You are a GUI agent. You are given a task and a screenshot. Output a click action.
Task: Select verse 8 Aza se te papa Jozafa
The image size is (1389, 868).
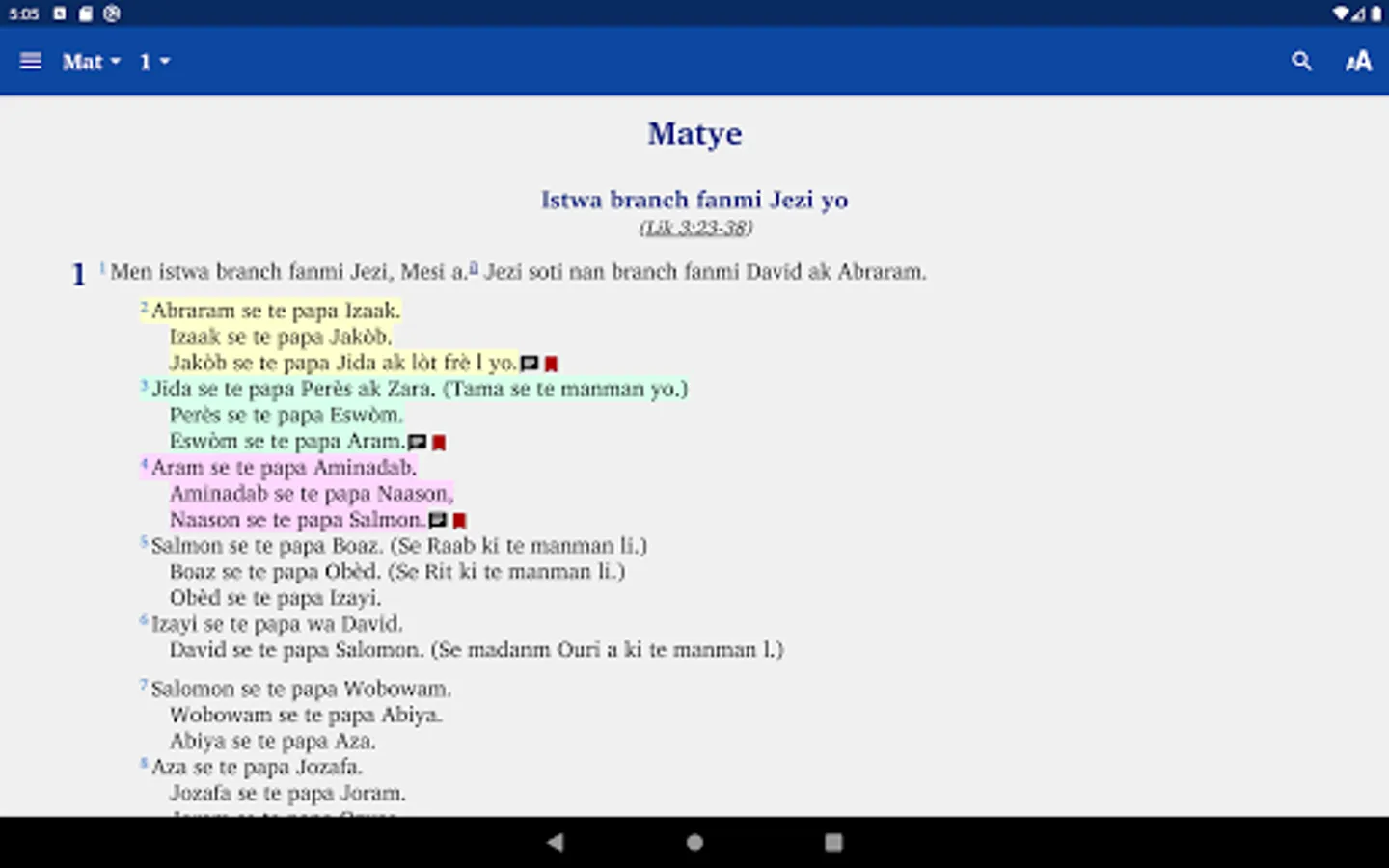(x=257, y=767)
